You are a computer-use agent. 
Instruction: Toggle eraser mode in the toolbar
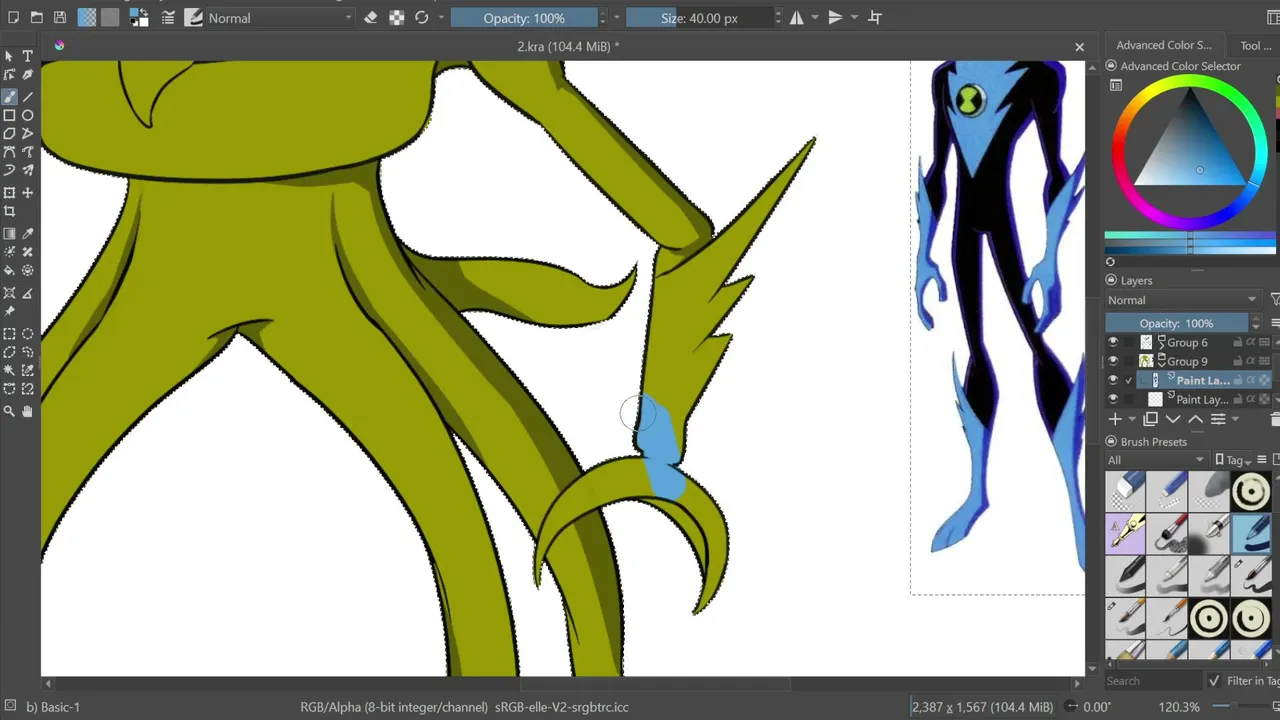pos(371,18)
